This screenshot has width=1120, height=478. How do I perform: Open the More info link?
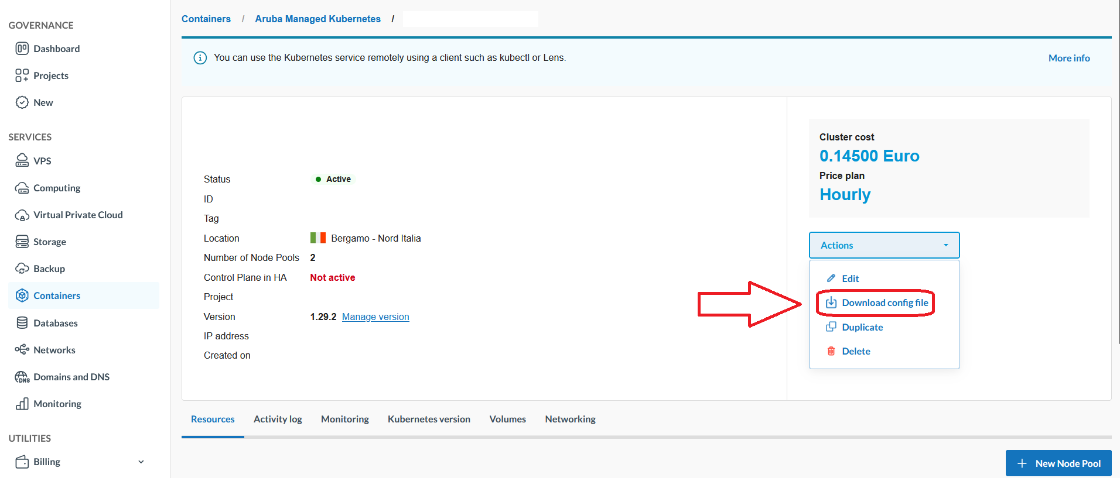pos(1068,58)
